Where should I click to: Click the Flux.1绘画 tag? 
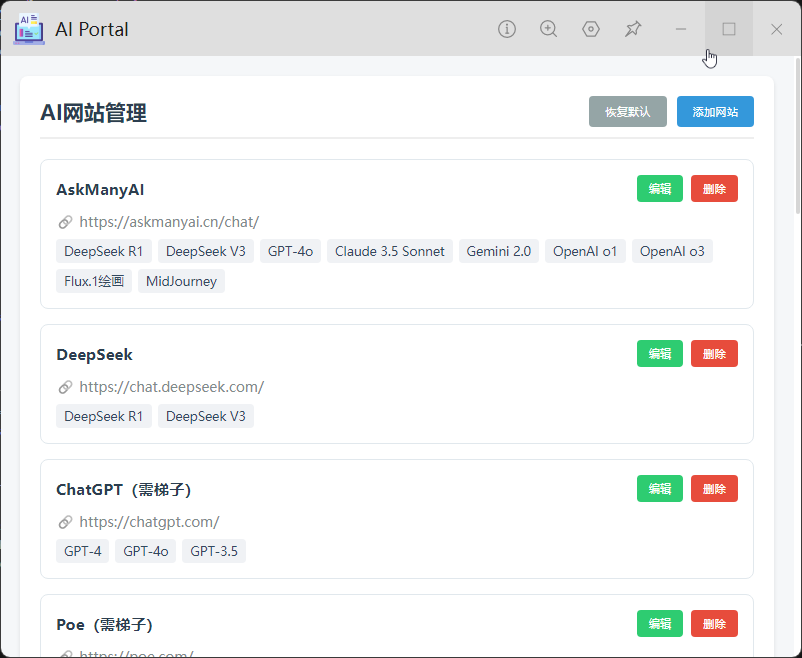(x=94, y=281)
